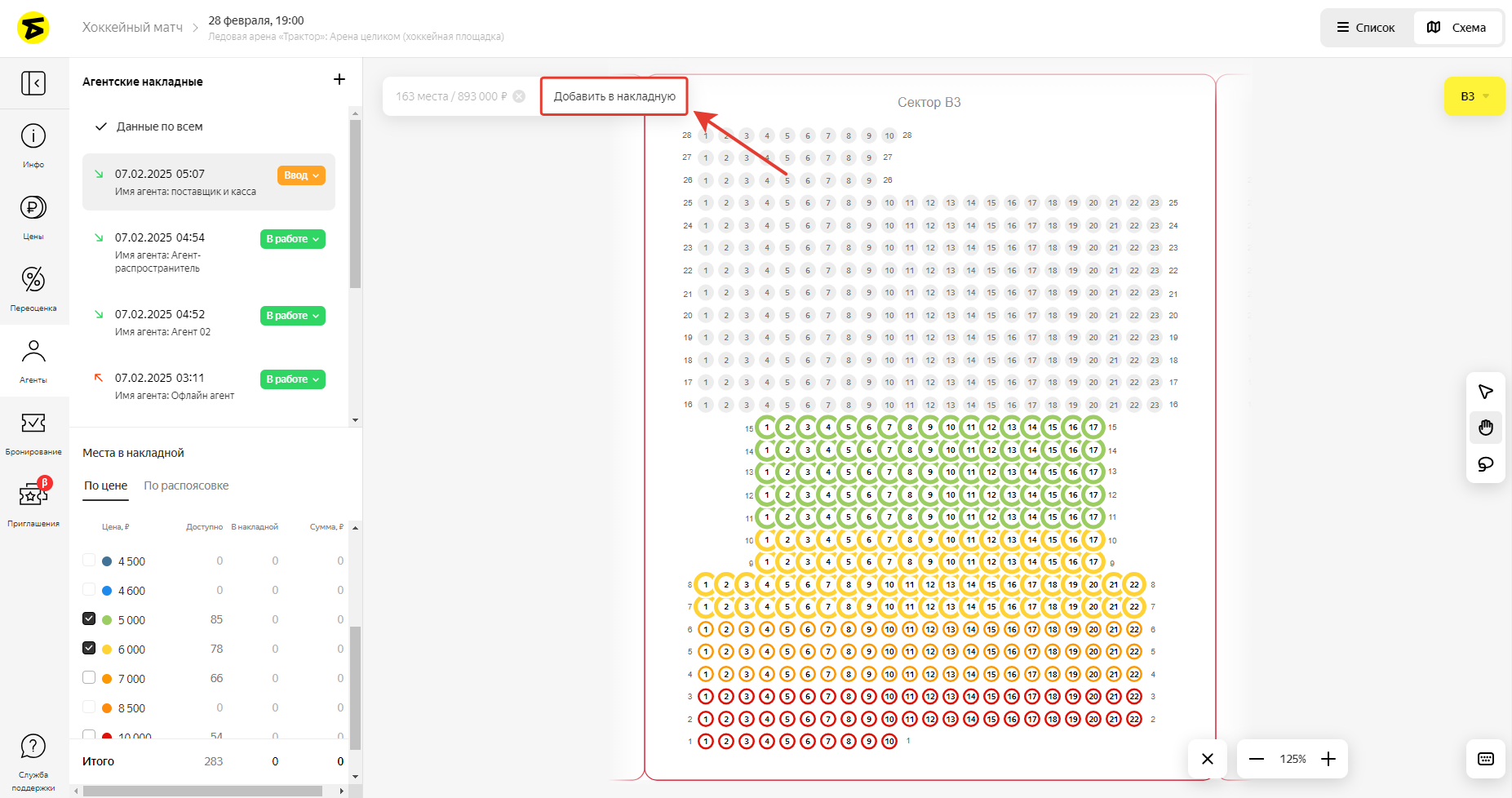This screenshot has width=1512, height=798.
Task: Click the Хоккейный матч breadcrumb link
Action: coord(132,28)
